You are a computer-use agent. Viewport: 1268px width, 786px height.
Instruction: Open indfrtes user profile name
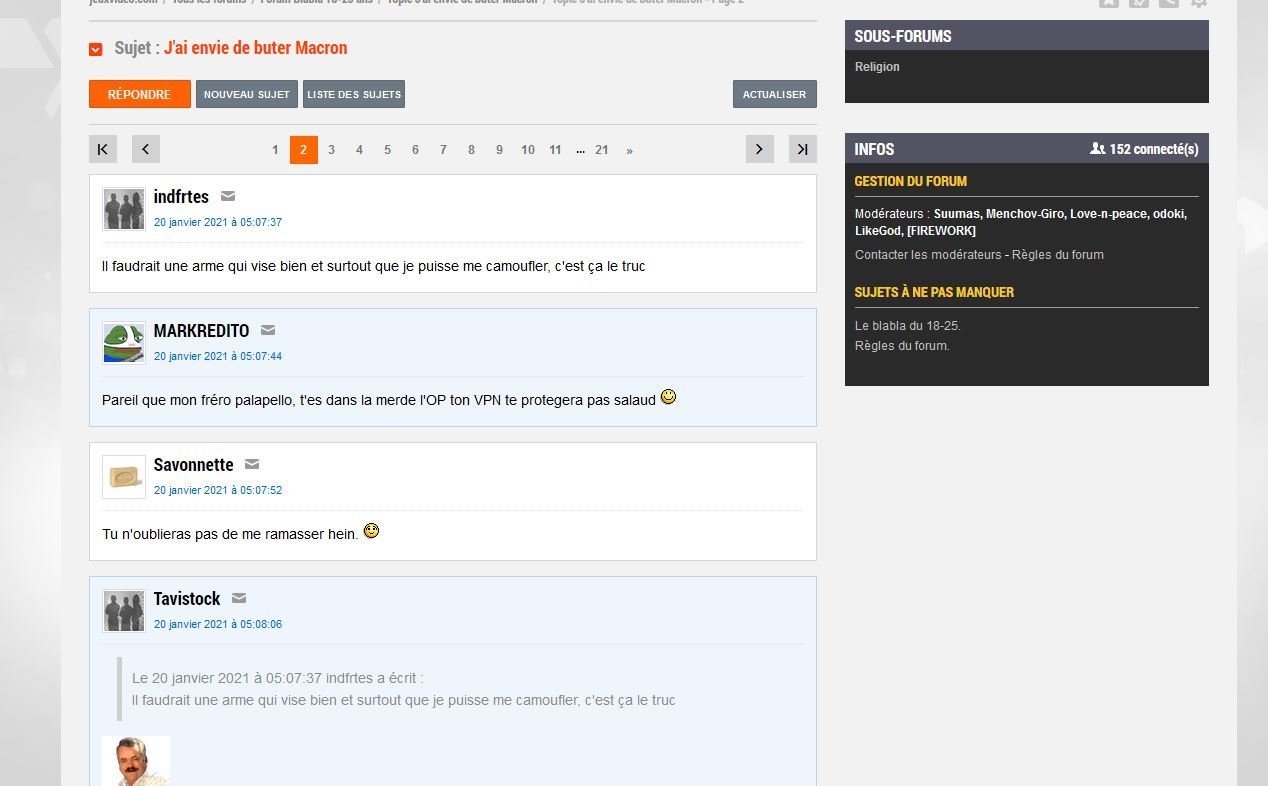(181, 197)
